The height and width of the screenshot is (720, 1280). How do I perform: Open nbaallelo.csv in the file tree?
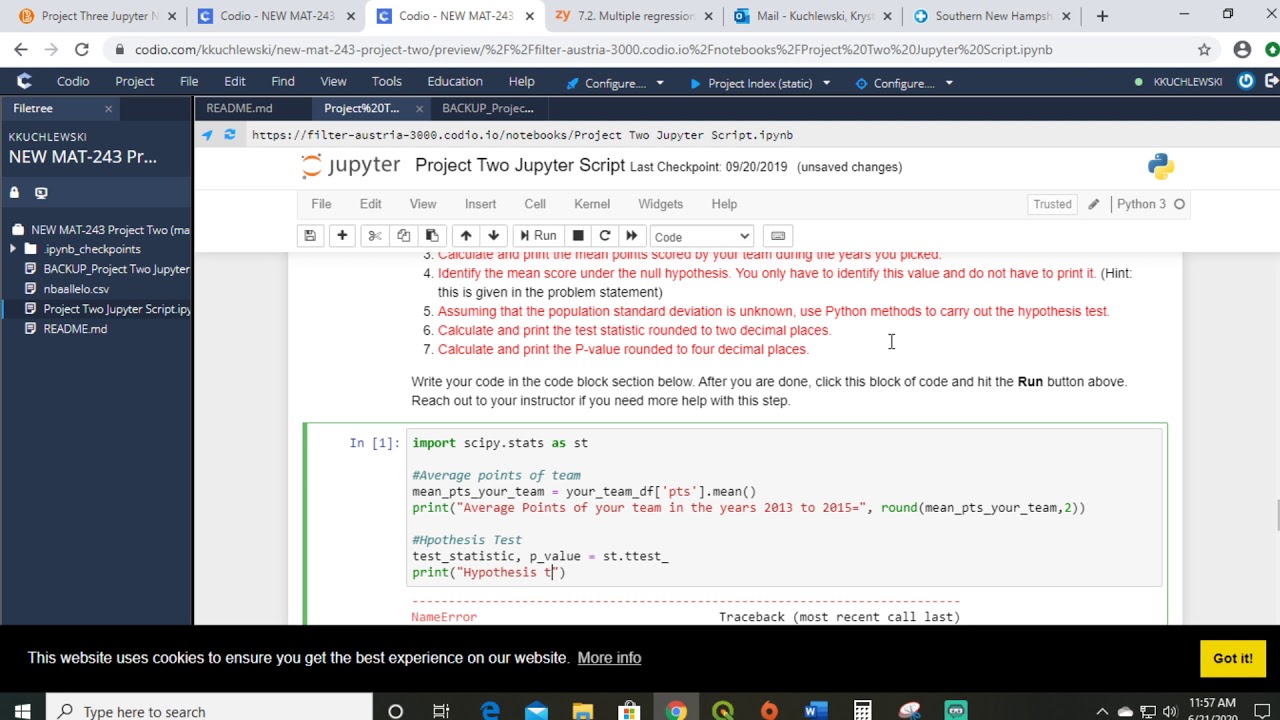[76, 289]
